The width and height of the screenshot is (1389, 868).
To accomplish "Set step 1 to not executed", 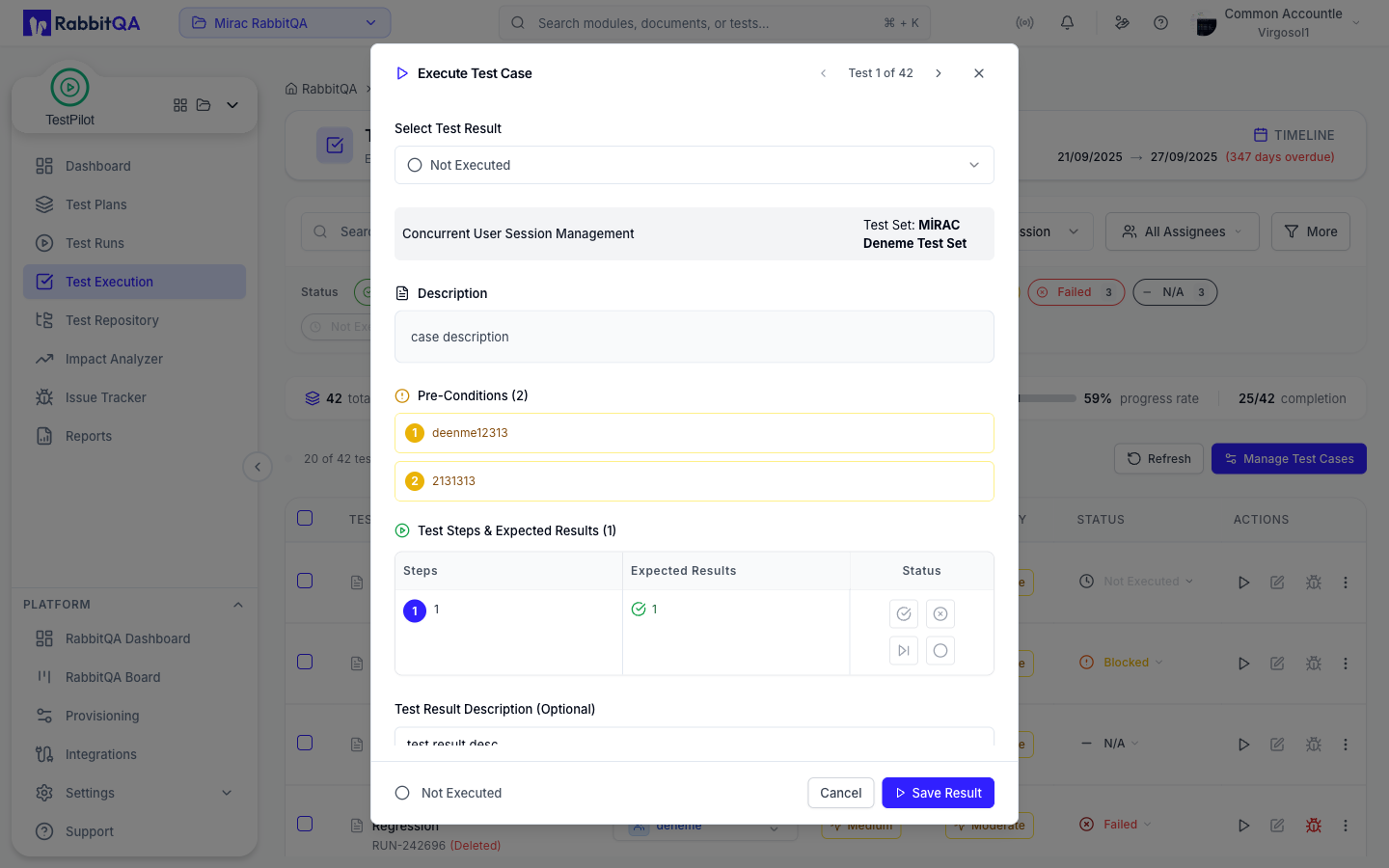I will pos(940,651).
